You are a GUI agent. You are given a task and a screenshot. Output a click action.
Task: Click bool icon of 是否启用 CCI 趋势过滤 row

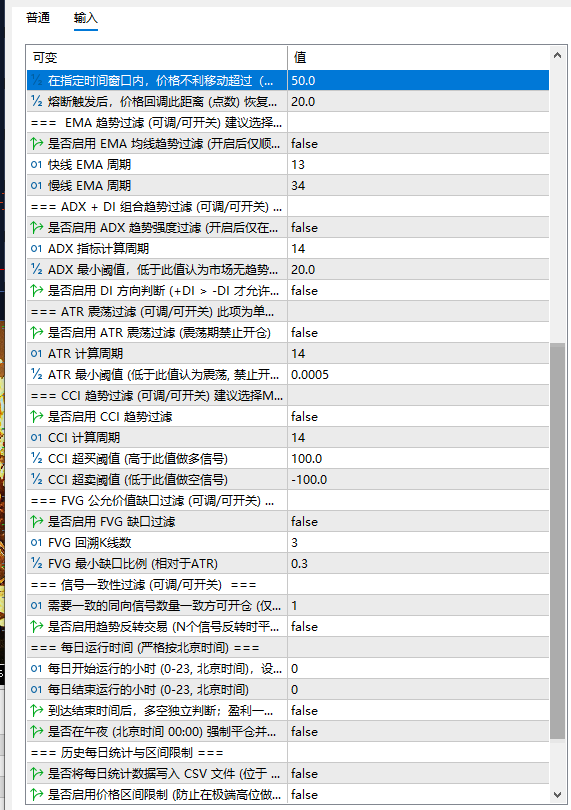point(36,416)
